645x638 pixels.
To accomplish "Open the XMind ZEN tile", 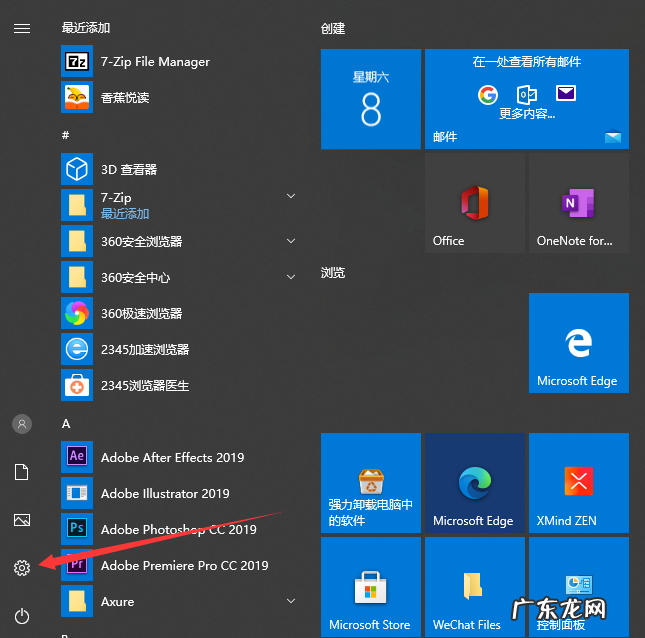I will click(579, 483).
